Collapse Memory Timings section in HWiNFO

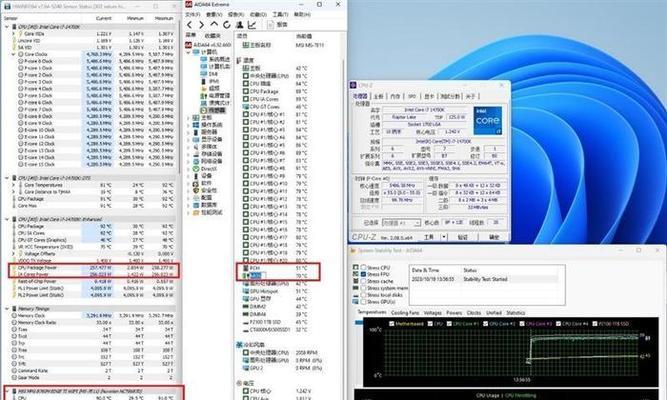(x=7, y=309)
